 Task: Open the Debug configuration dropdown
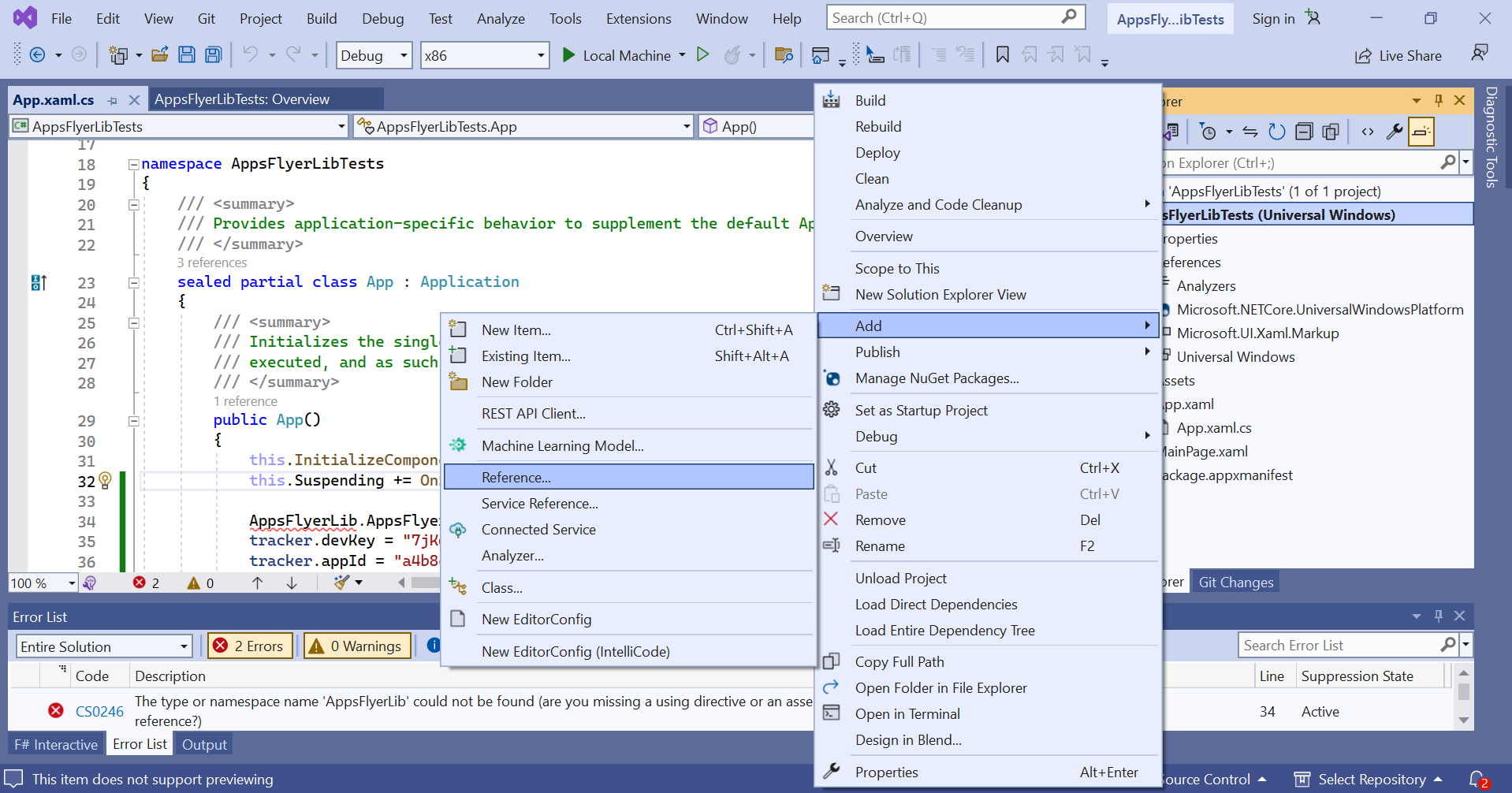374,55
